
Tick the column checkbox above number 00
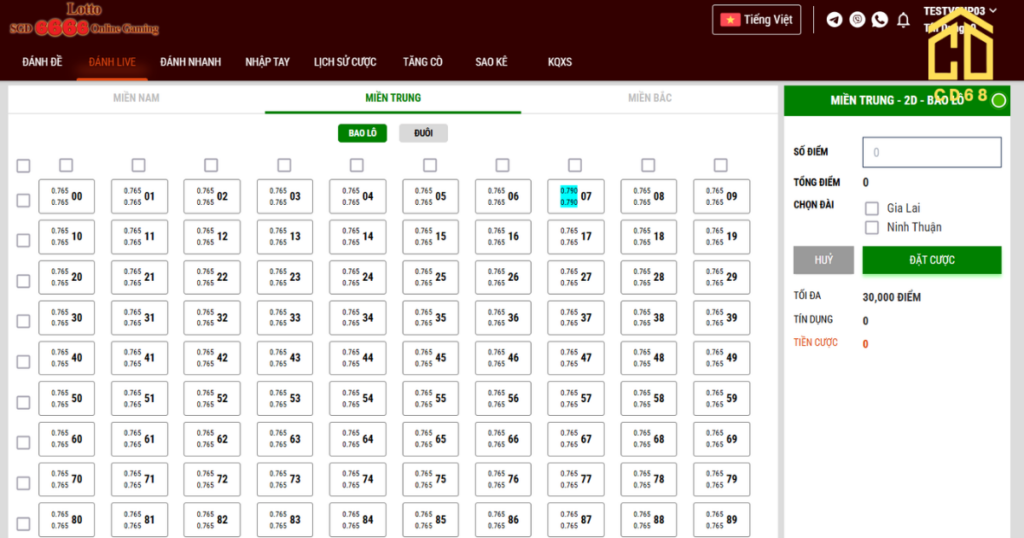coord(66,165)
